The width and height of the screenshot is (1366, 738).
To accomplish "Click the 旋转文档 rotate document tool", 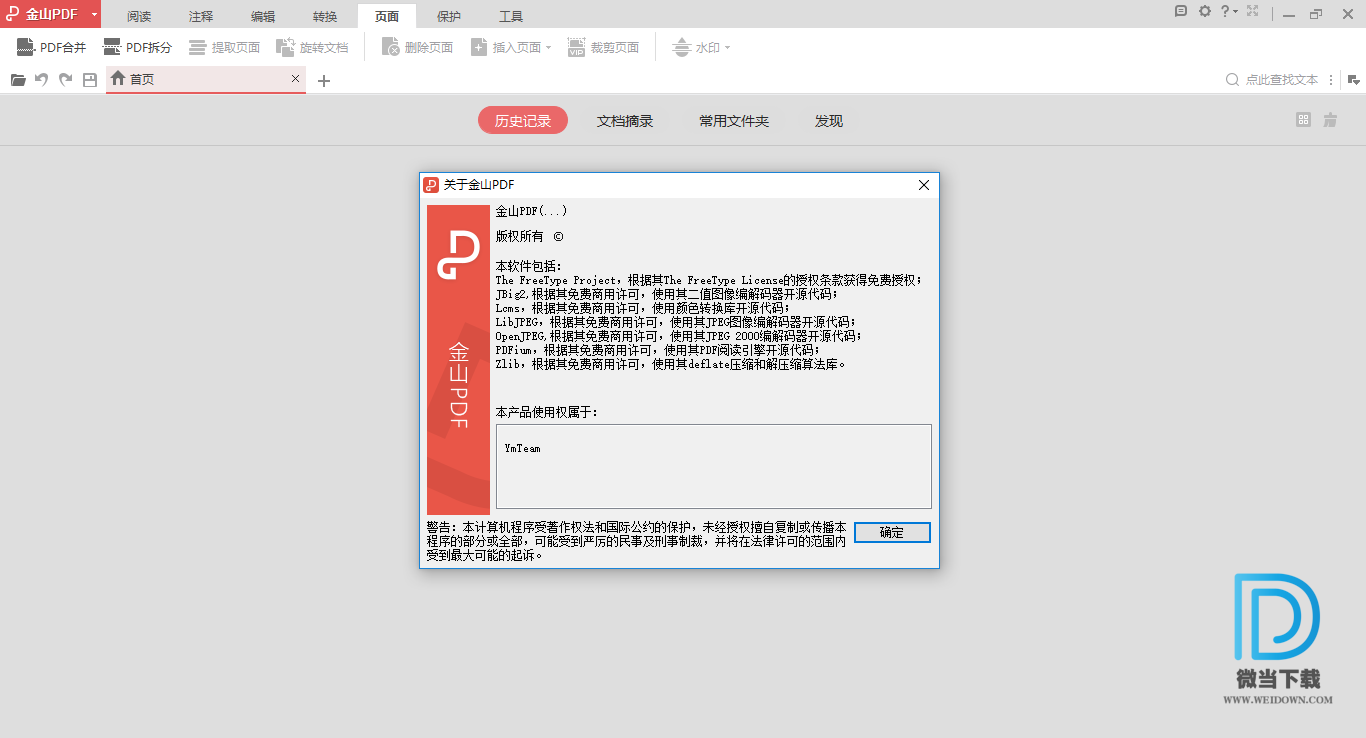I will (311, 47).
